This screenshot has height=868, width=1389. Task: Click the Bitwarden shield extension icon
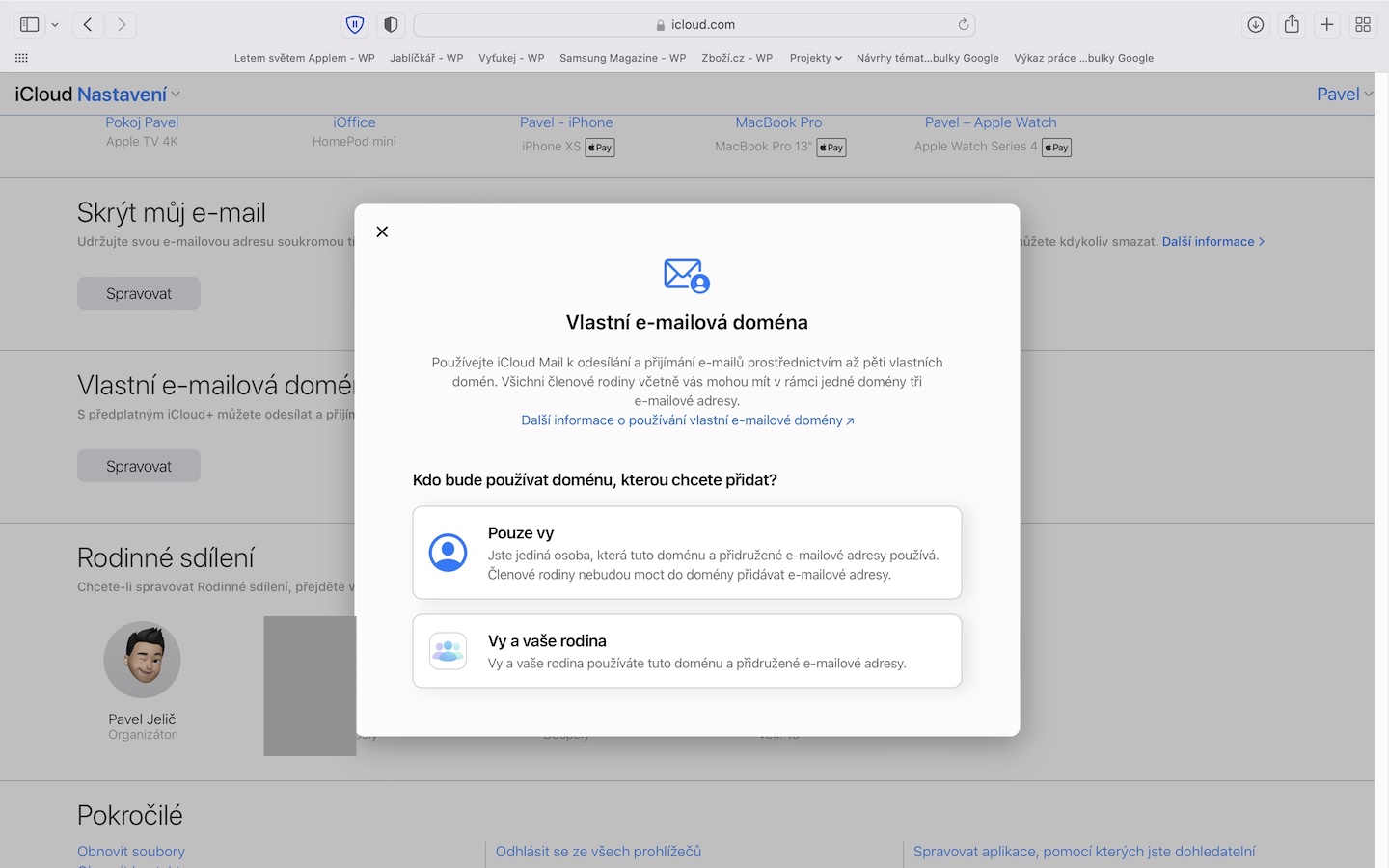355,25
